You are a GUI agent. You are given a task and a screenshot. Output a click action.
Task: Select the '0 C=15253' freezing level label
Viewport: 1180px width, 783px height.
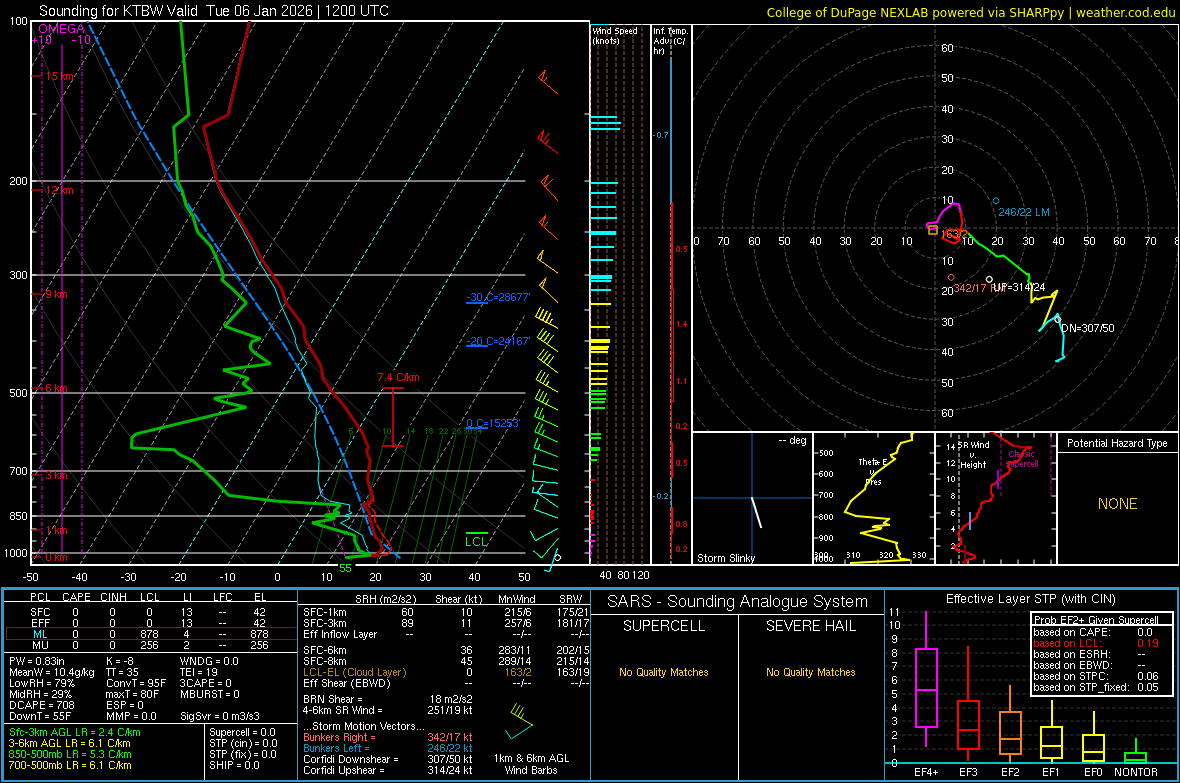(493, 423)
